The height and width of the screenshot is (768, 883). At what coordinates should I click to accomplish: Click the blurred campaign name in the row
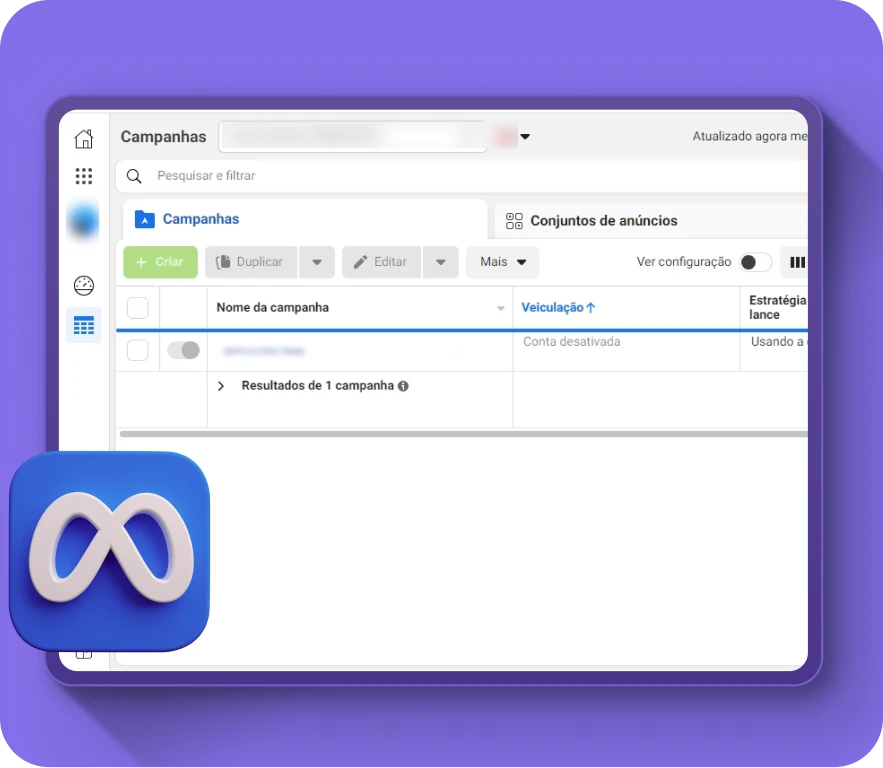point(264,351)
